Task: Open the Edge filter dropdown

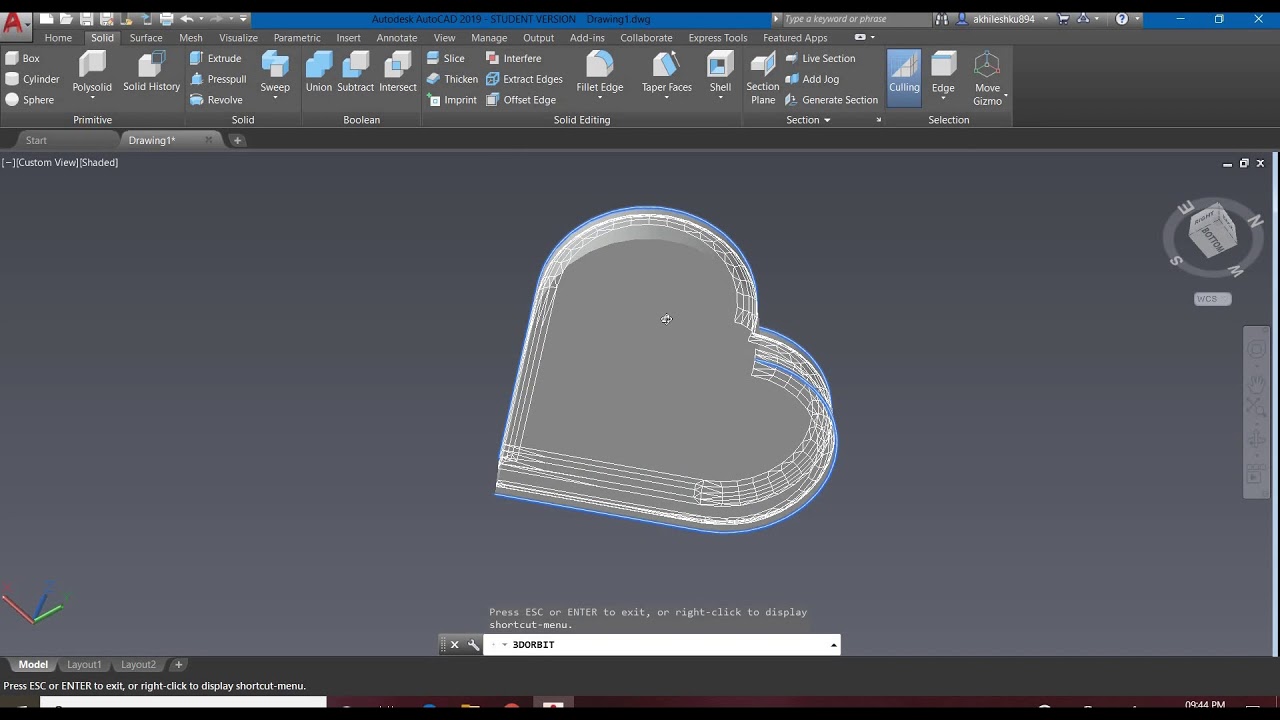Action: (943, 97)
